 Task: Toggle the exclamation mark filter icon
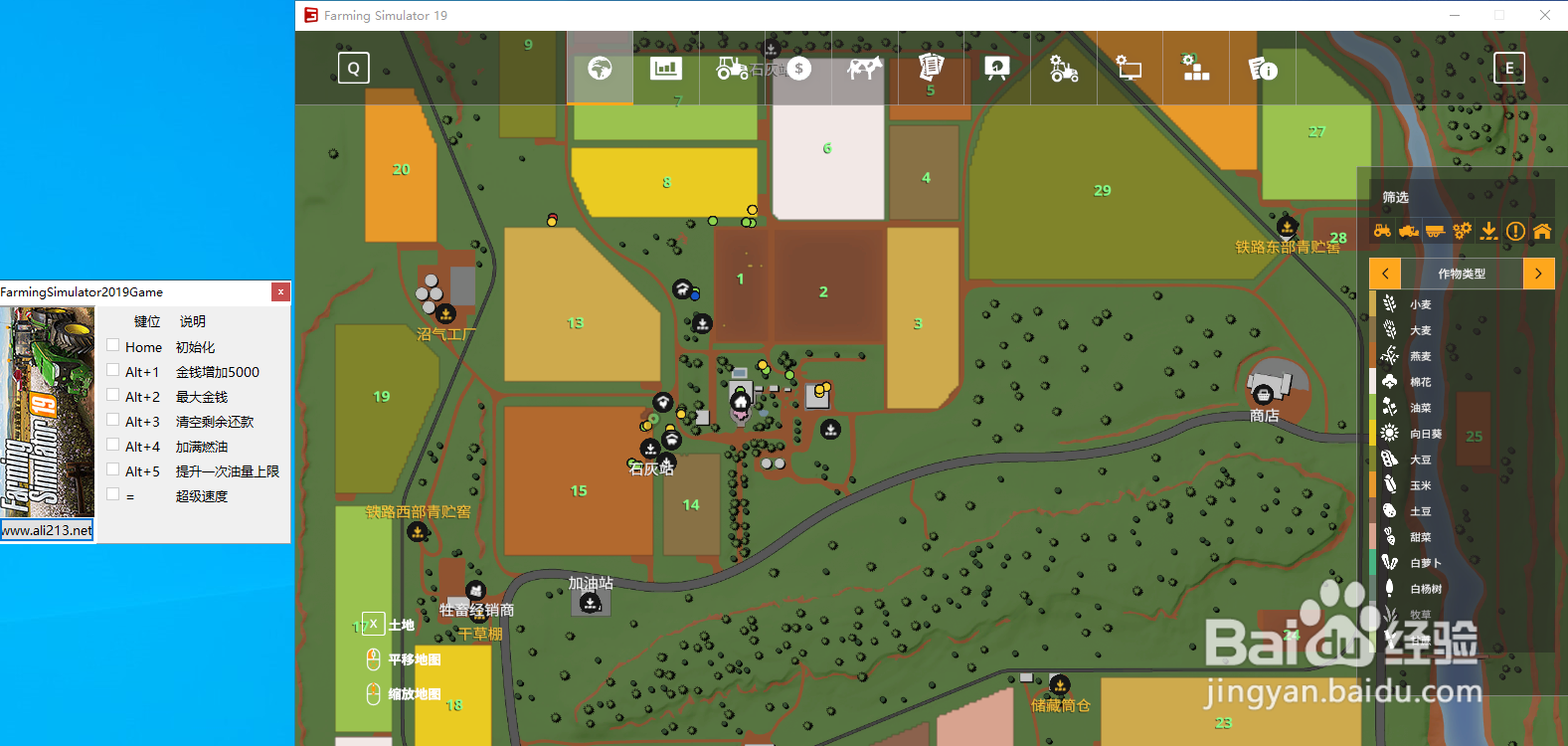[1515, 231]
